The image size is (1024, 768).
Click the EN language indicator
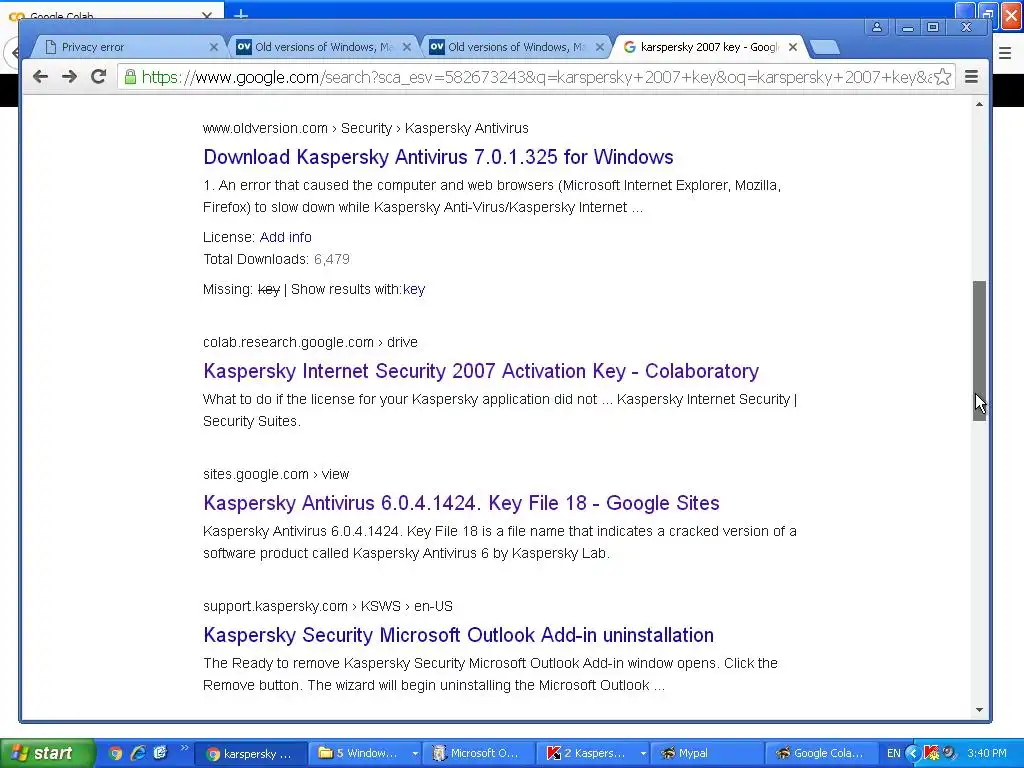point(893,753)
